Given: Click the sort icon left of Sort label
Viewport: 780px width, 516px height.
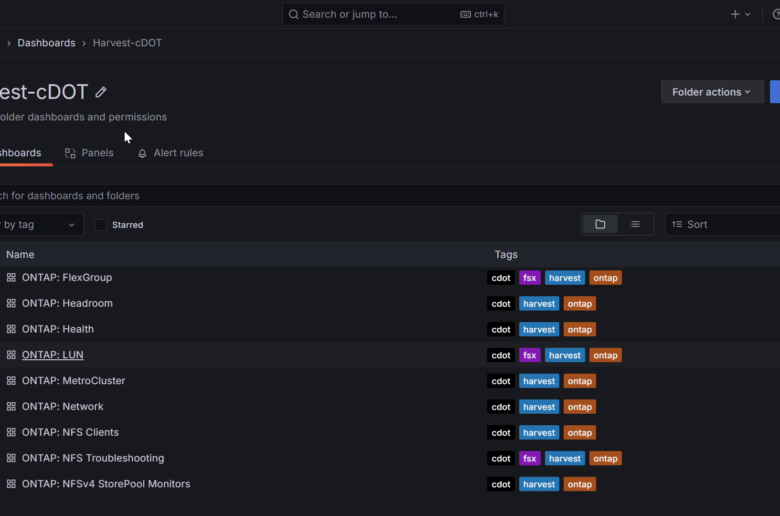Looking at the screenshot, I should click(x=677, y=224).
